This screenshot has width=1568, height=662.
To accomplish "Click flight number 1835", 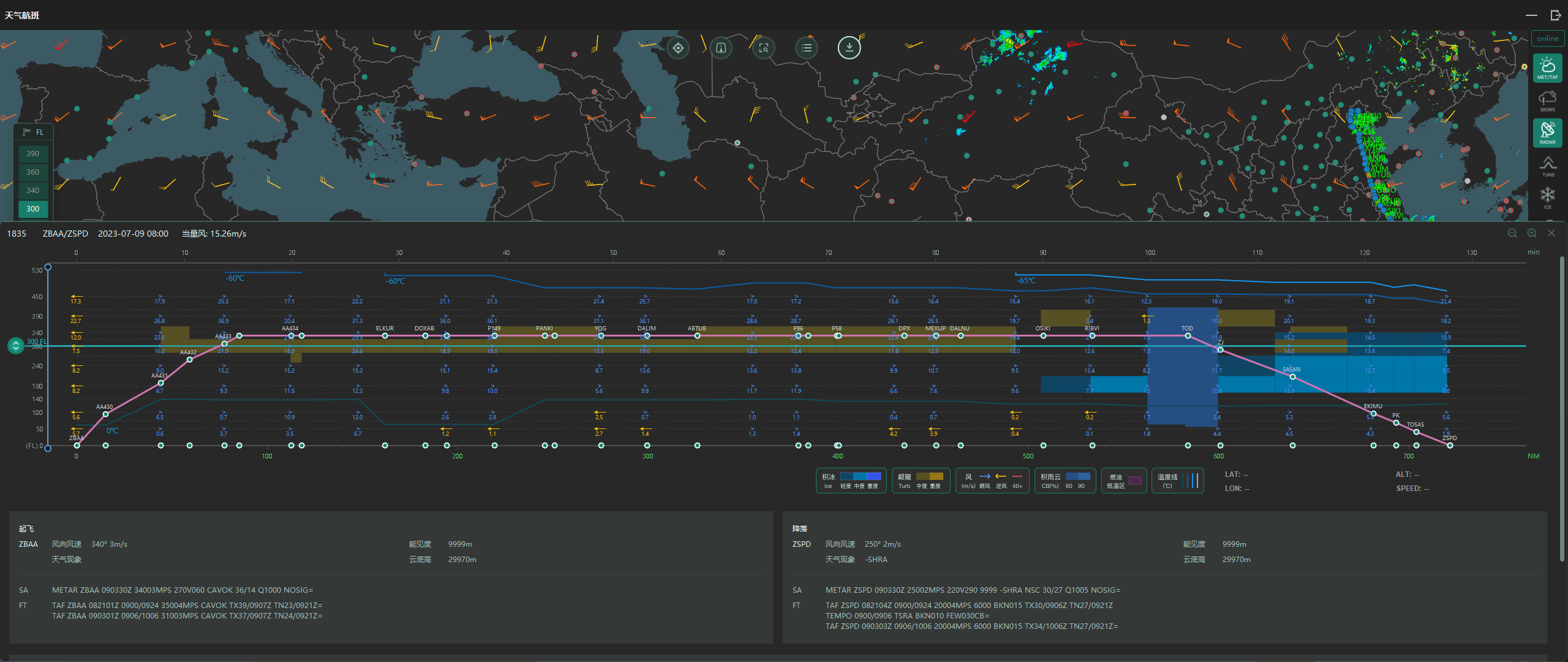I will point(17,234).
